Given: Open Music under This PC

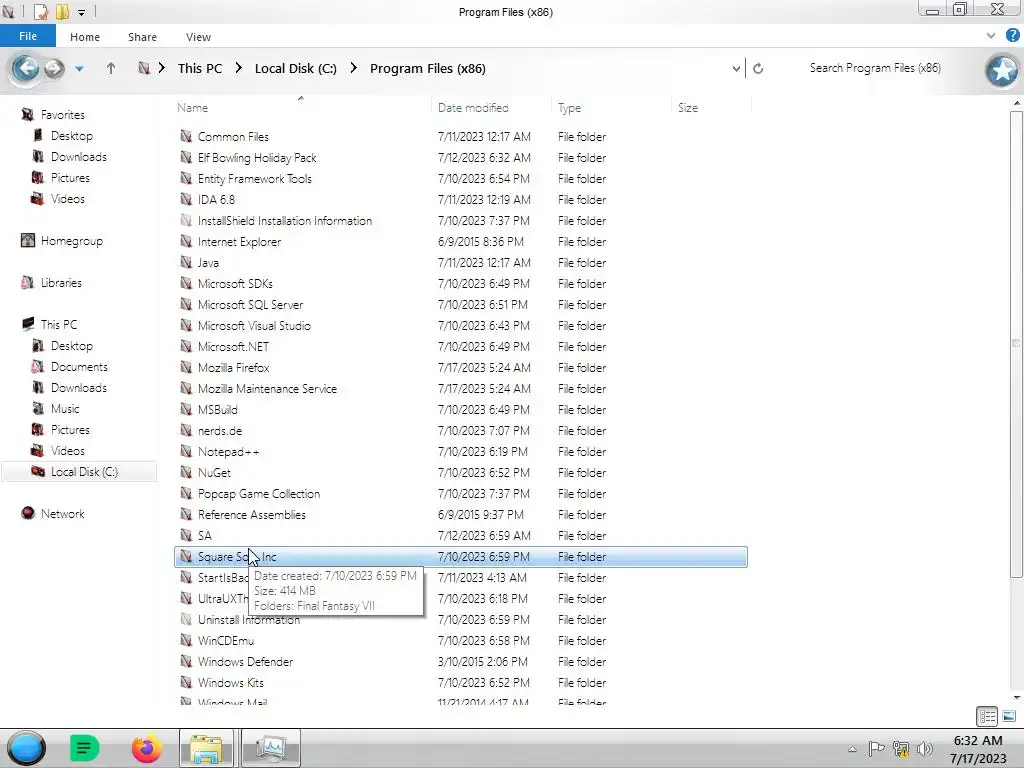Looking at the screenshot, I should pyautogui.click(x=65, y=409).
